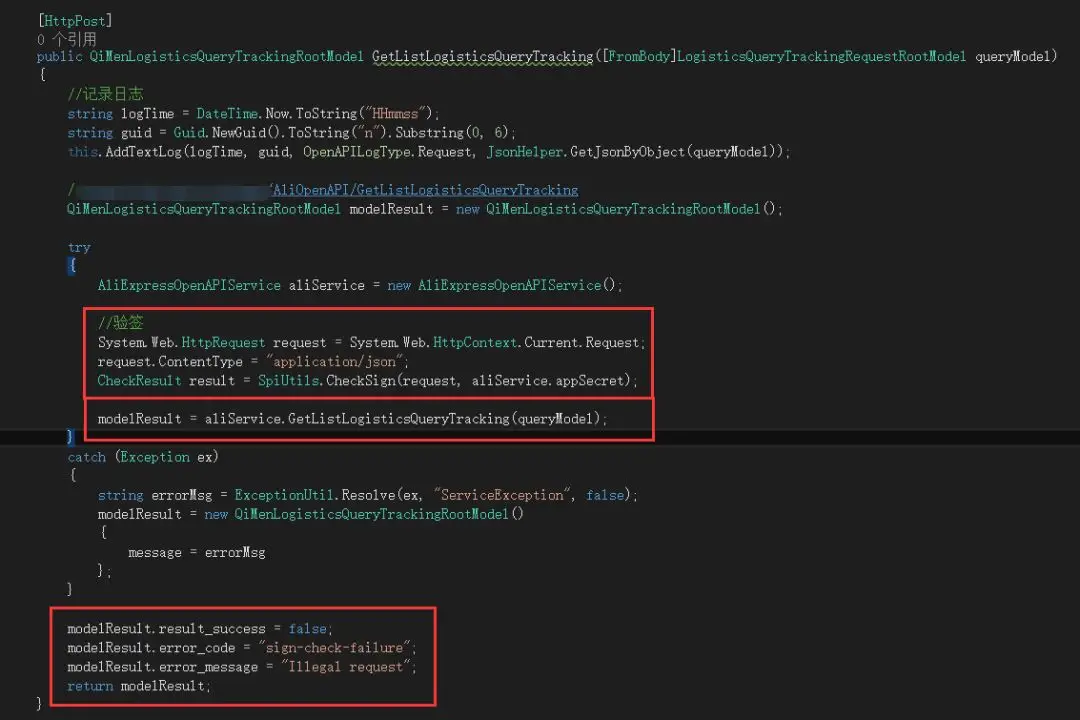Click the false value assigned to result_success
The image size is (1080, 720).
pos(307,629)
